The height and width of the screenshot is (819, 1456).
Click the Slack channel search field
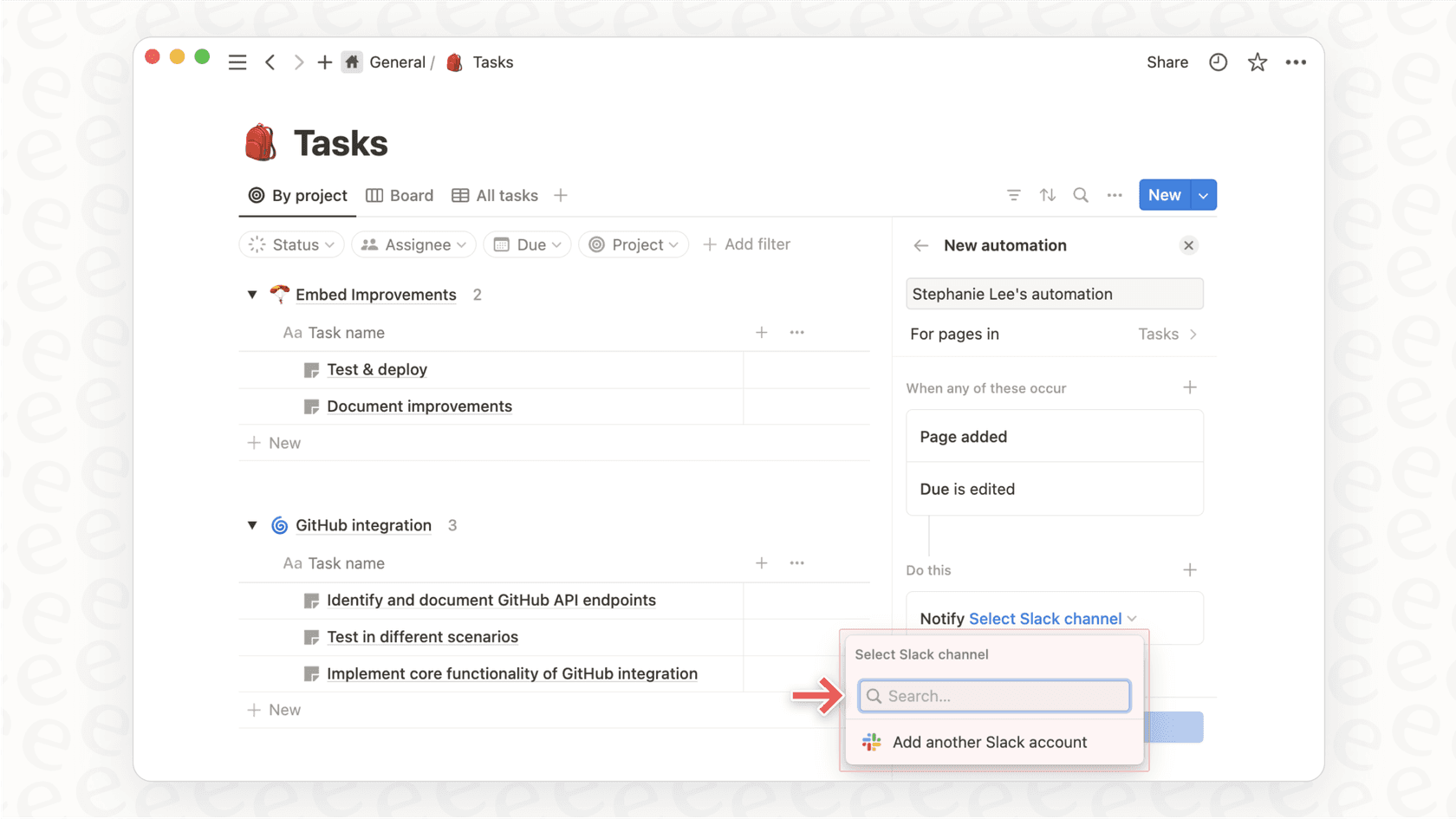(x=993, y=696)
